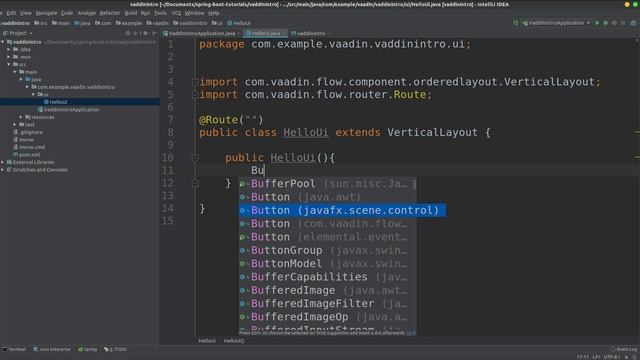
Task: Choose ButtonModel completion suggestion
Action: tap(328, 264)
